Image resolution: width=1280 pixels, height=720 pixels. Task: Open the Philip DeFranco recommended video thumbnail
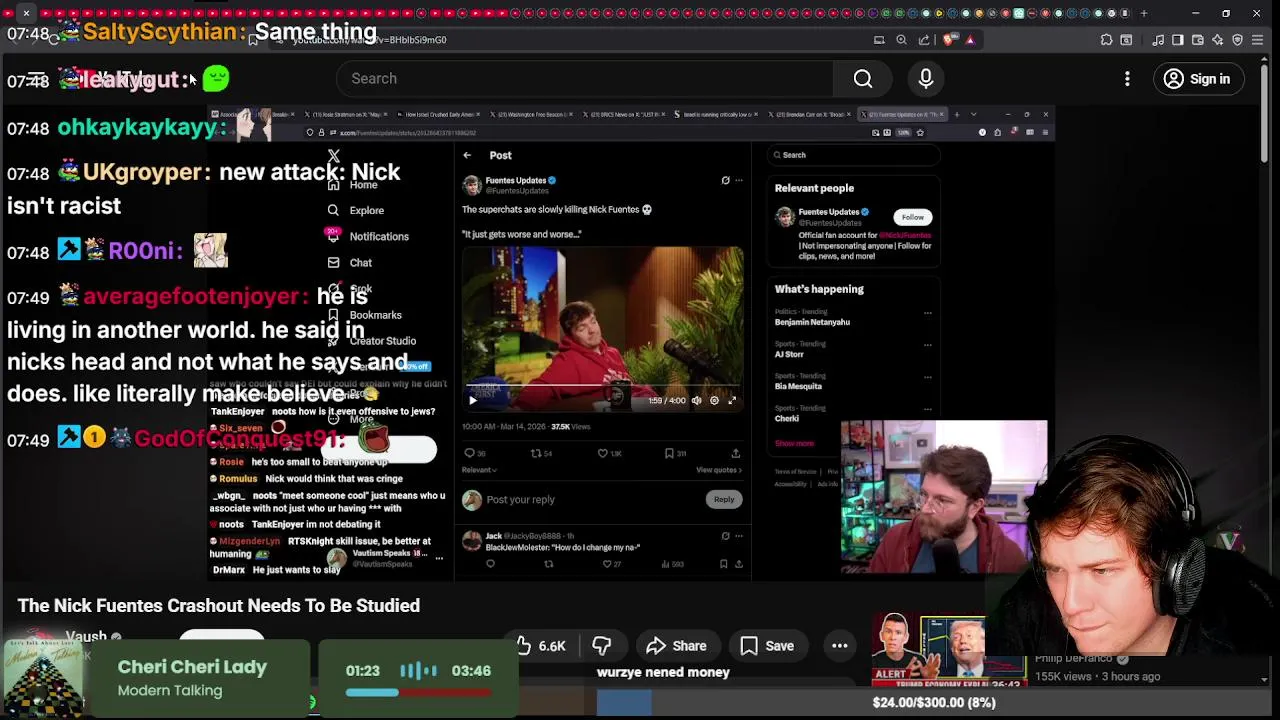948,650
